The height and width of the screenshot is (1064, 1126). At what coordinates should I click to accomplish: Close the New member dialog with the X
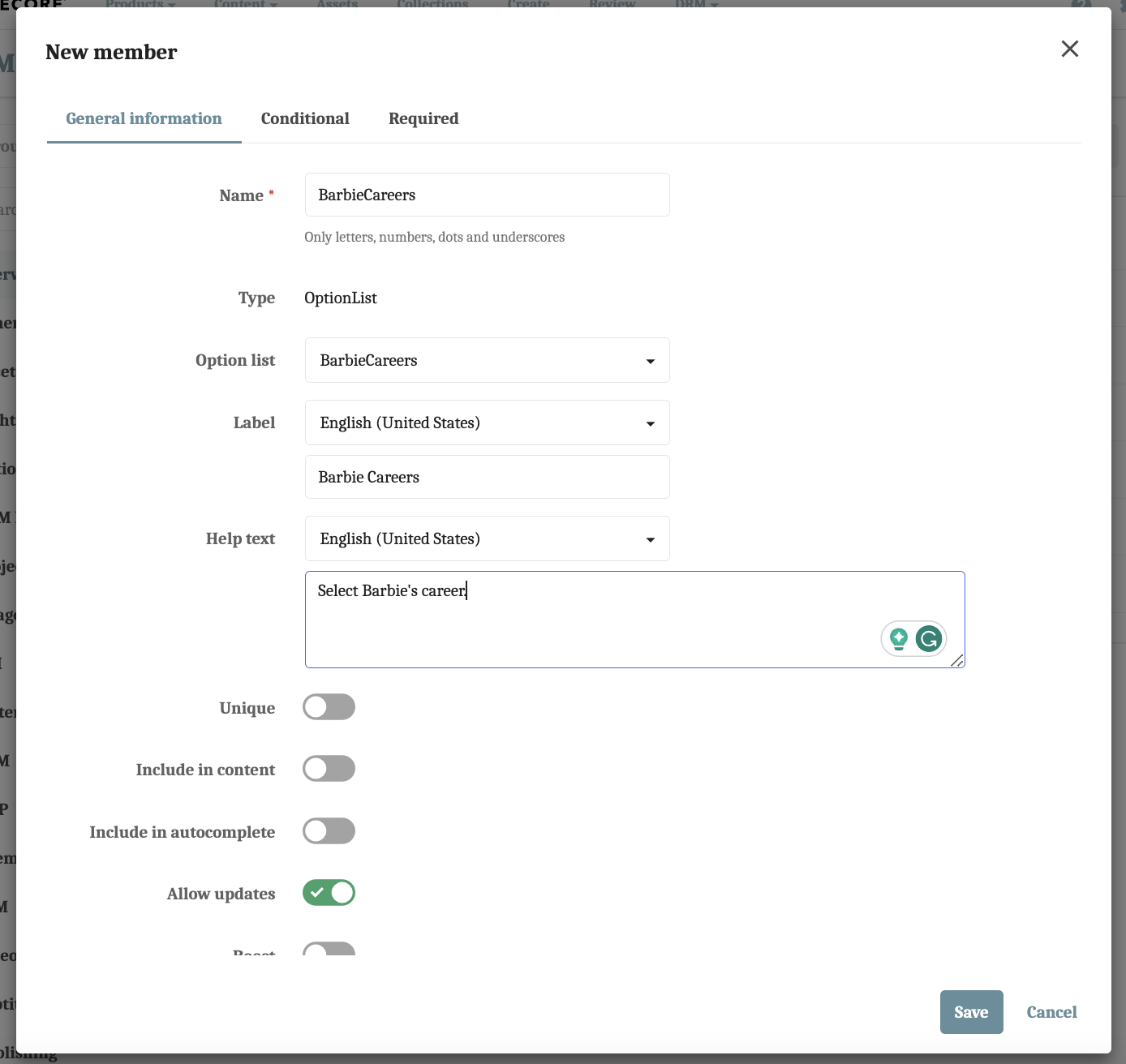coord(1069,49)
